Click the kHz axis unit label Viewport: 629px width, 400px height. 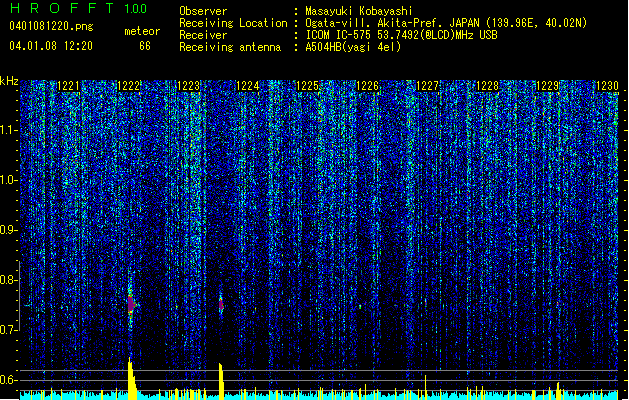[x=9, y=81]
